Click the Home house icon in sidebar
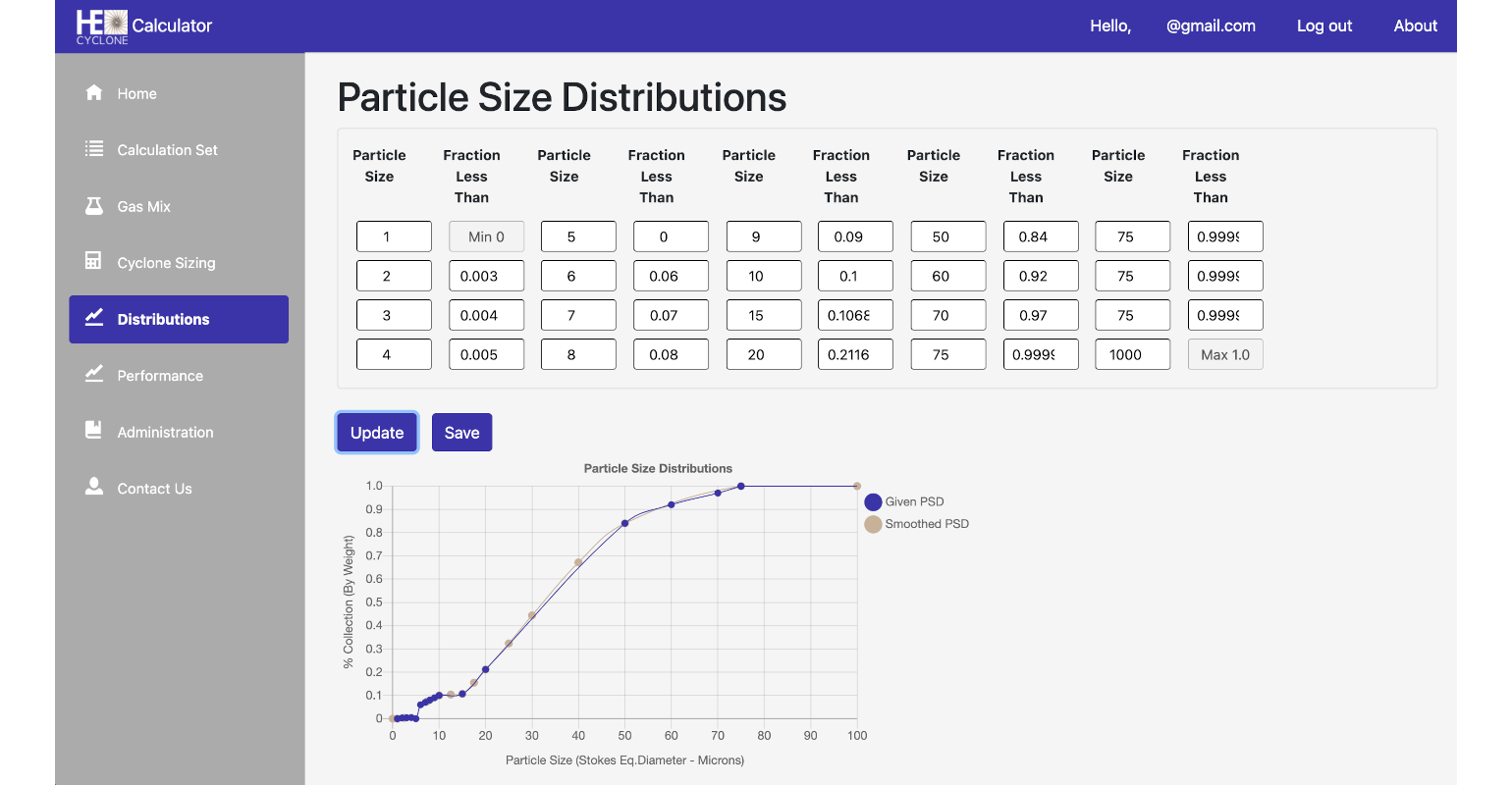The image size is (1512, 785). point(94,93)
